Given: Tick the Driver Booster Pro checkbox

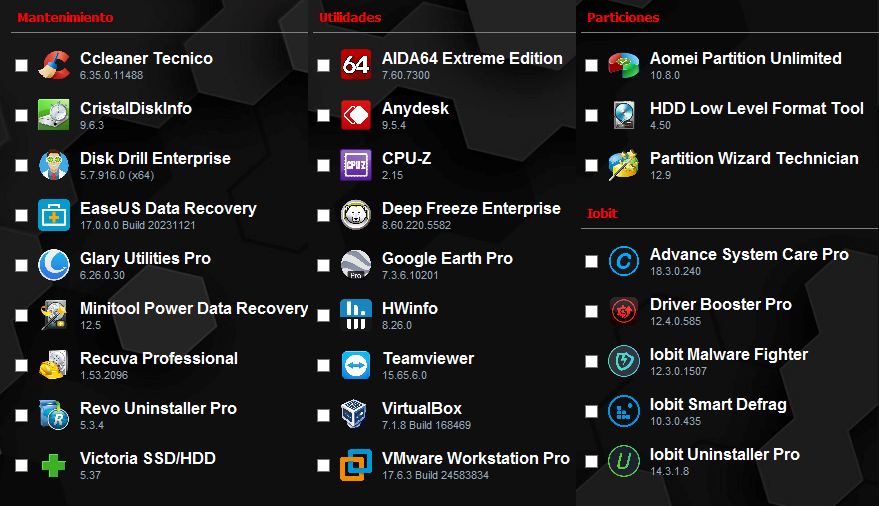Looking at the screenshot, I should tap(591, 312).
